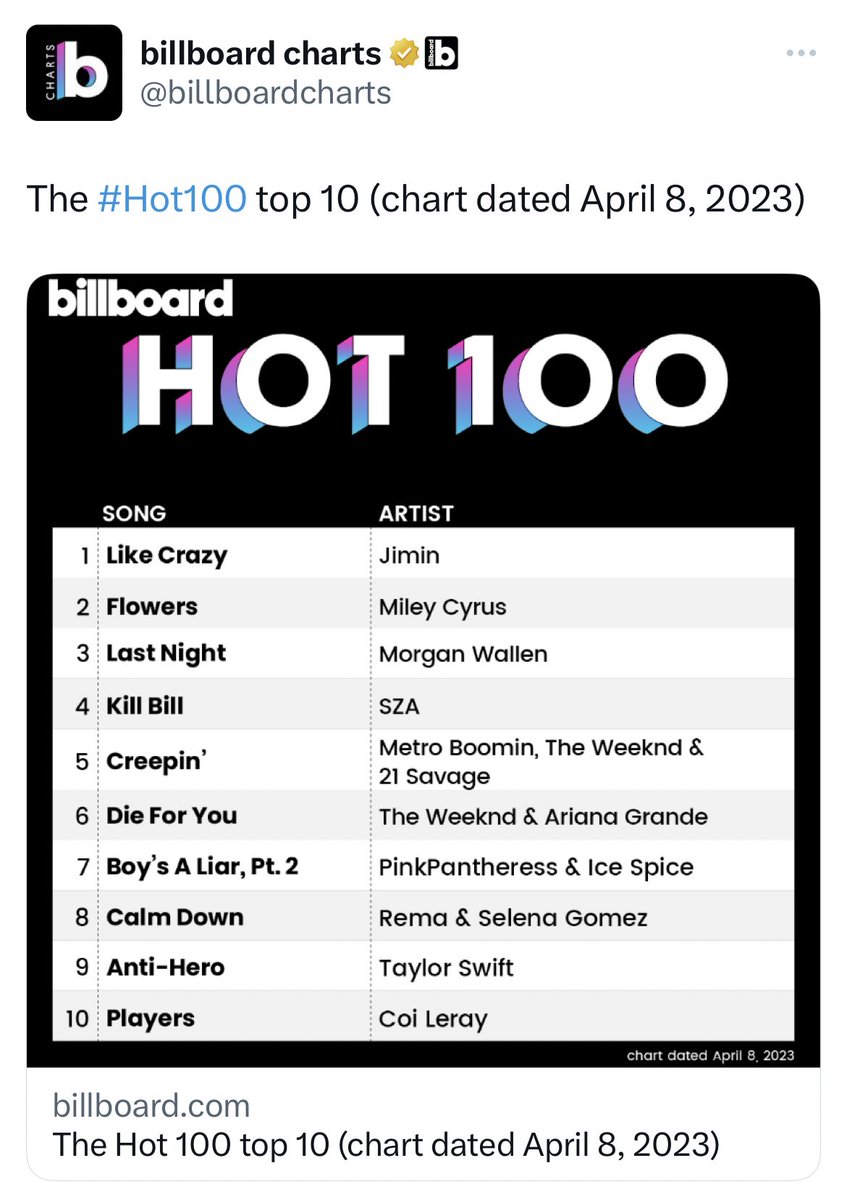Viewport: 847px width, 1200px height.
Task: Click the billboard logo in chart image
Action: click(x=140, y=300)
